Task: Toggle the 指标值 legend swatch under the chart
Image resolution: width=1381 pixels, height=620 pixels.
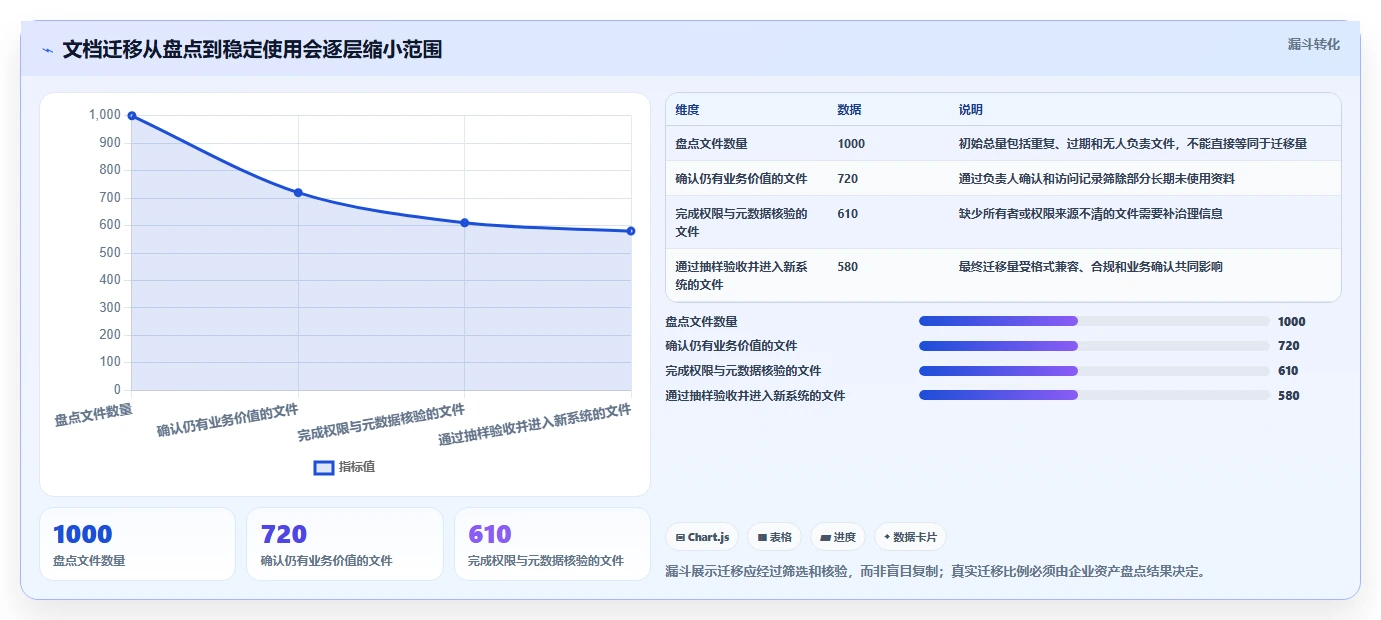Action: click(x=324, y=467)
